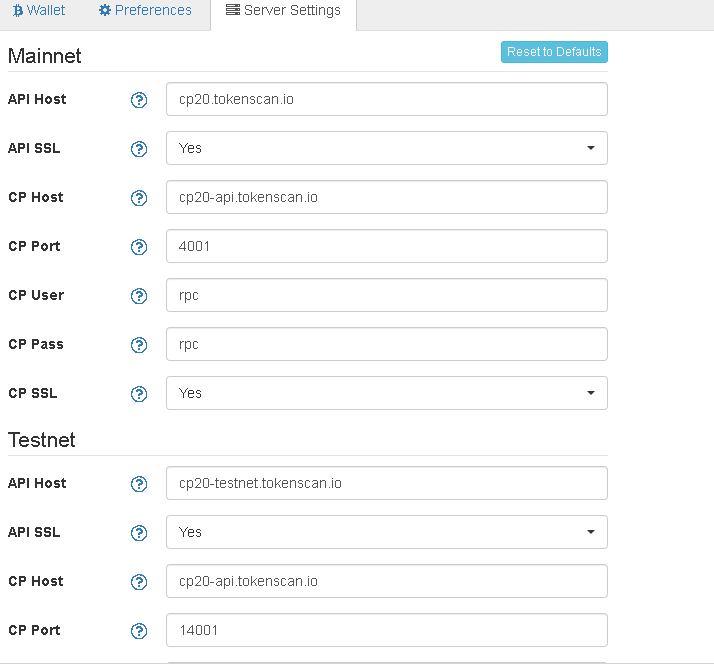Click help icon beside Testnet CP Port
The width and height of the screenshot is (714, 664).
(139, 631)
